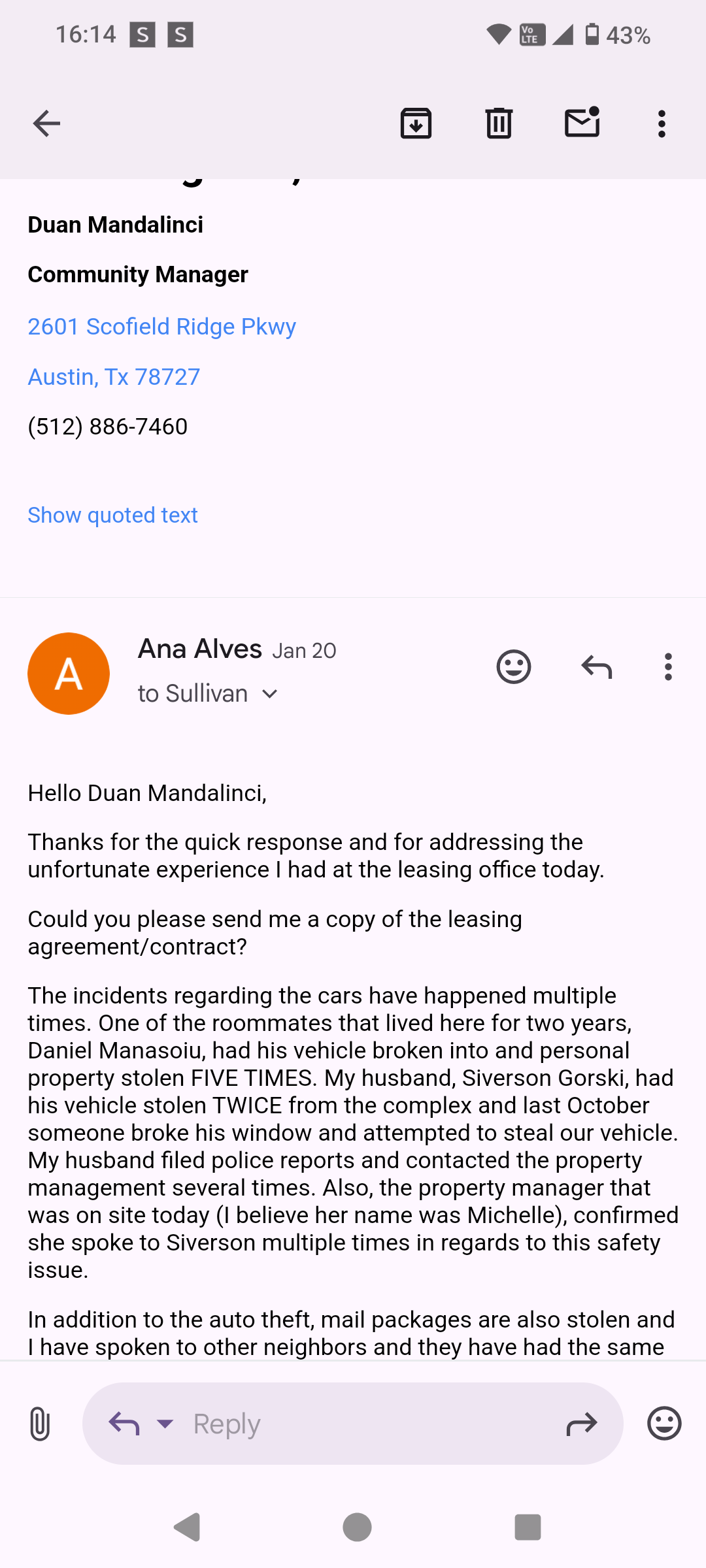Open Android recent apps square button
Screen dimensions: 706x1568
tap(528, 1527)
